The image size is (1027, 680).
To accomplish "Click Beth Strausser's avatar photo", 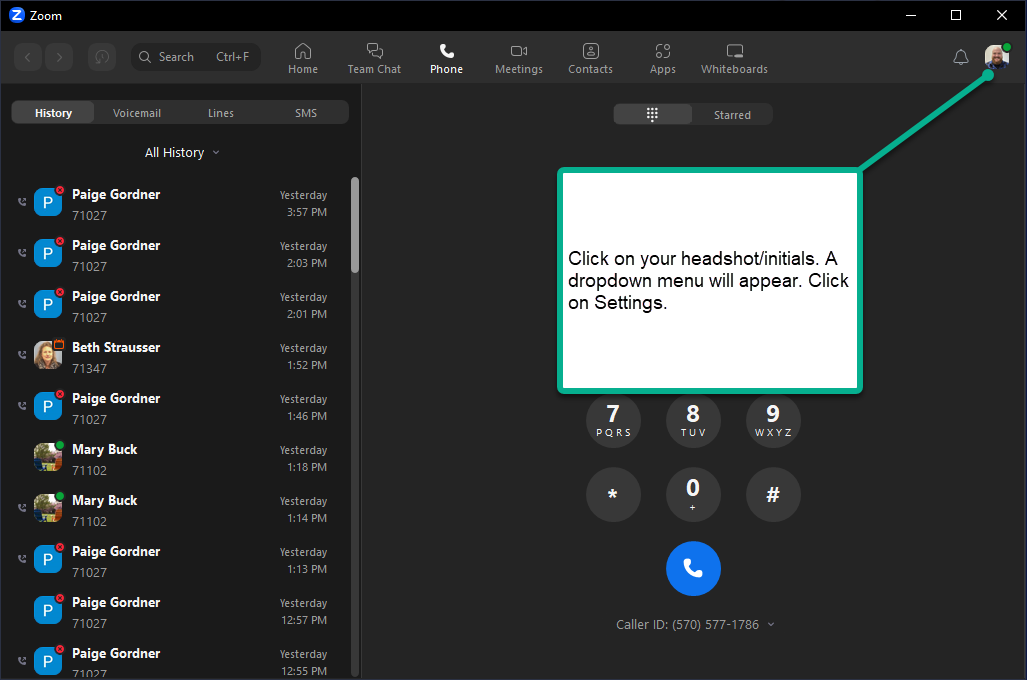I will (x=48, y=355).
